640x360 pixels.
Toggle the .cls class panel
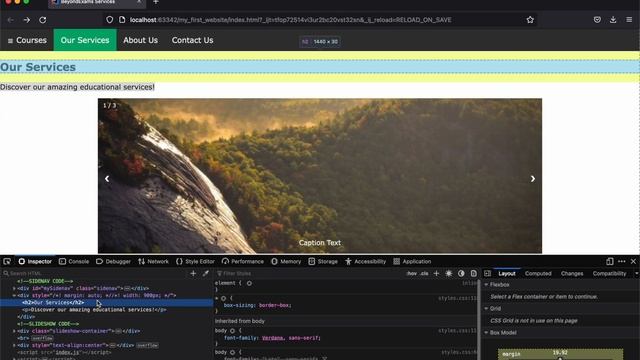click(424, 273)
